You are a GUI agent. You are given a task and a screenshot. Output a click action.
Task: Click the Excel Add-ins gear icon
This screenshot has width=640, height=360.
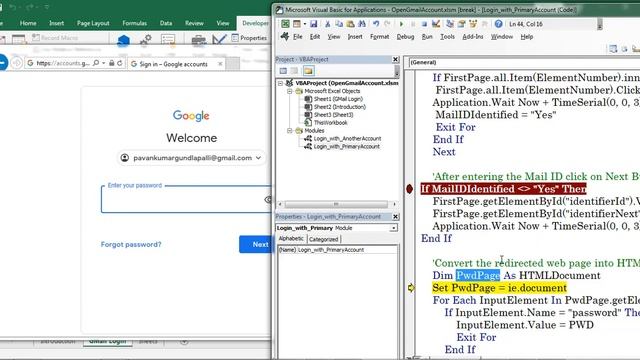point(146,40)
